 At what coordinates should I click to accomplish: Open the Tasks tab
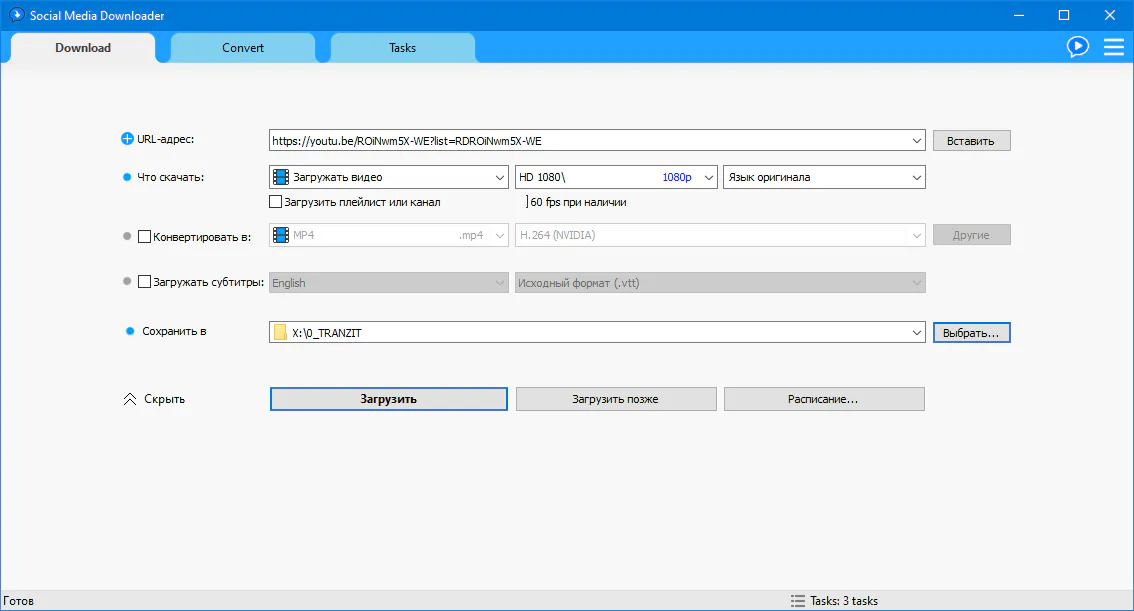click(402, 47)
